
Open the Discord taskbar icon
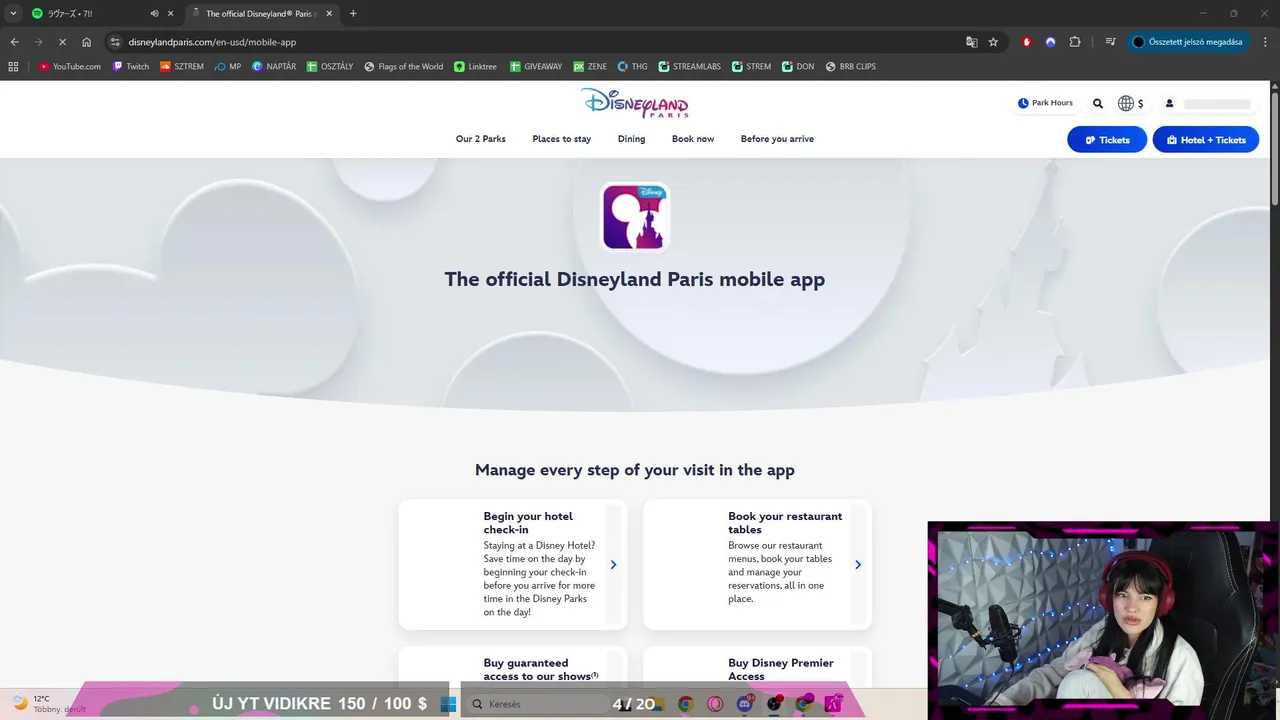point(744,704)
